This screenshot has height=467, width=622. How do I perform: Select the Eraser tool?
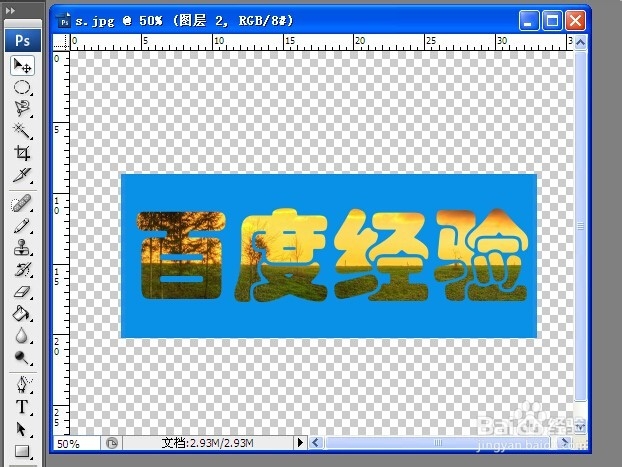point(22,292)
